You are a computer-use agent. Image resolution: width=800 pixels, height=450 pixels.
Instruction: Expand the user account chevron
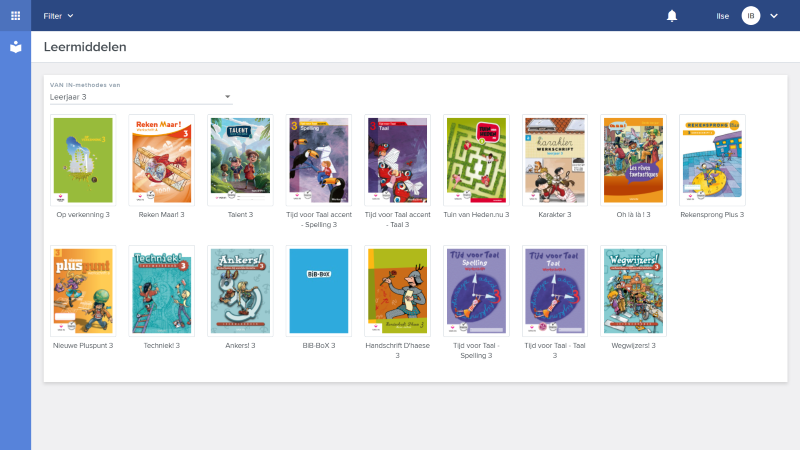coord(773,16)
